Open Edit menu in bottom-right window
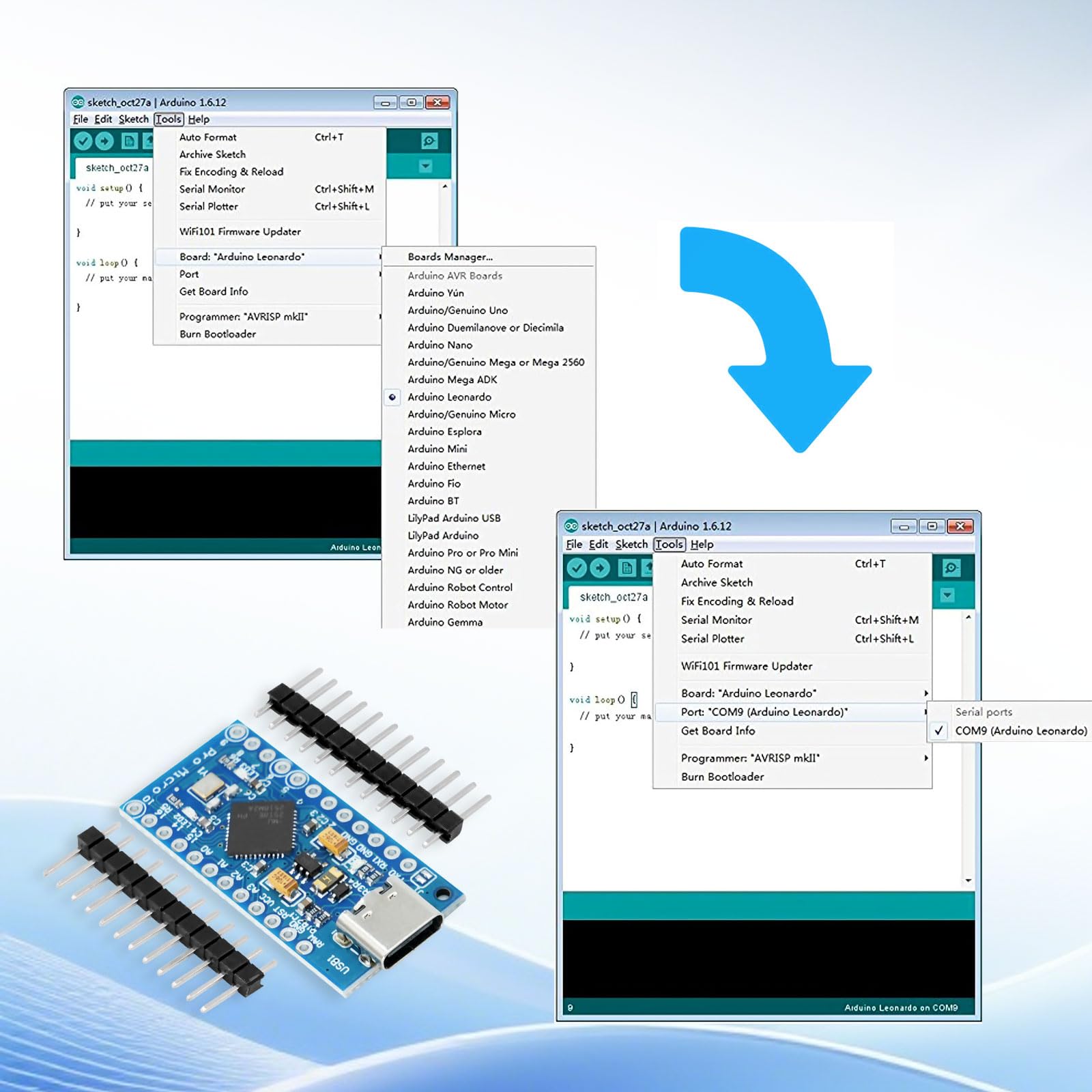This screenshot has height=1092, width=1092. click(x=599, y=545)
